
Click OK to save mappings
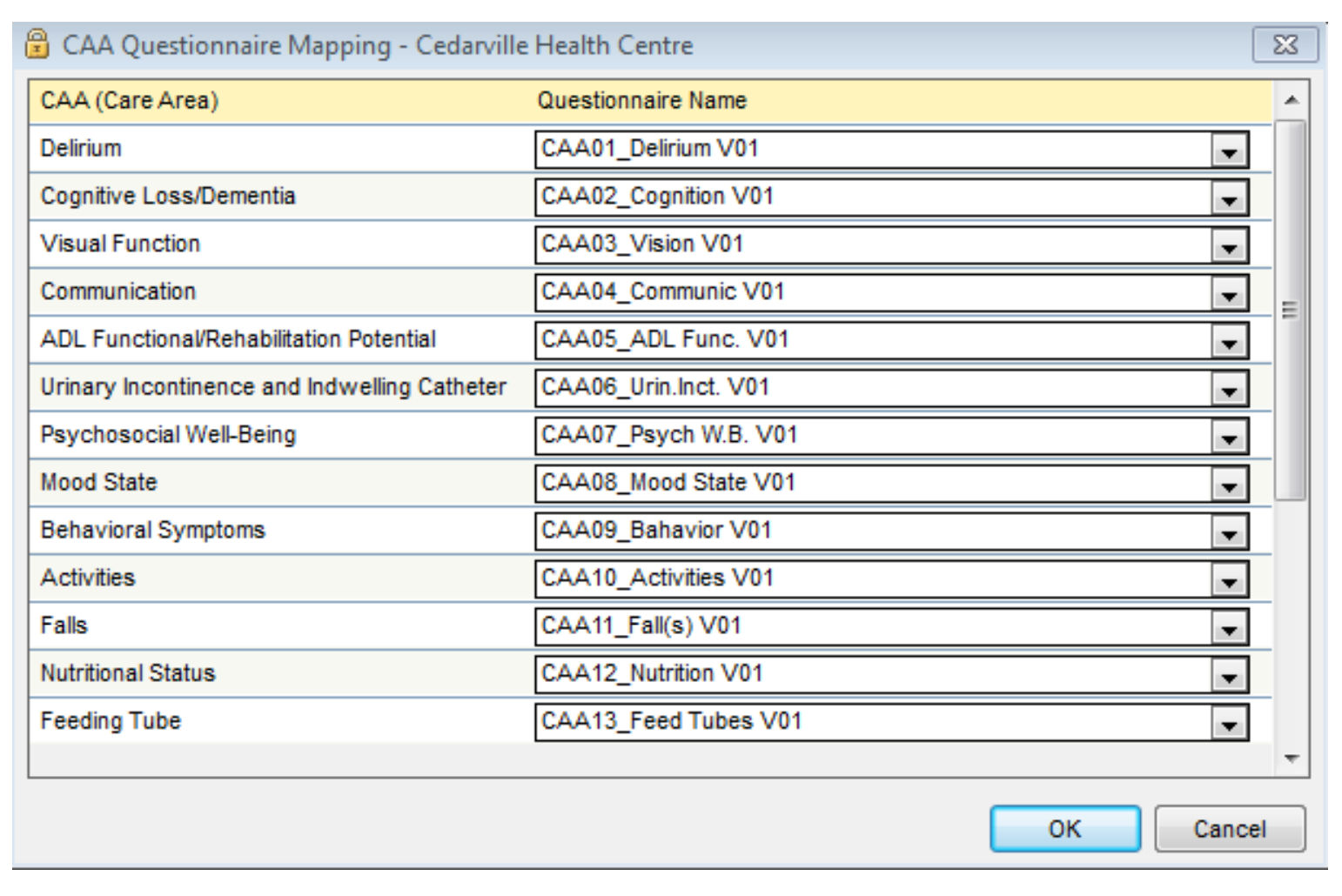coord(1064,829)
